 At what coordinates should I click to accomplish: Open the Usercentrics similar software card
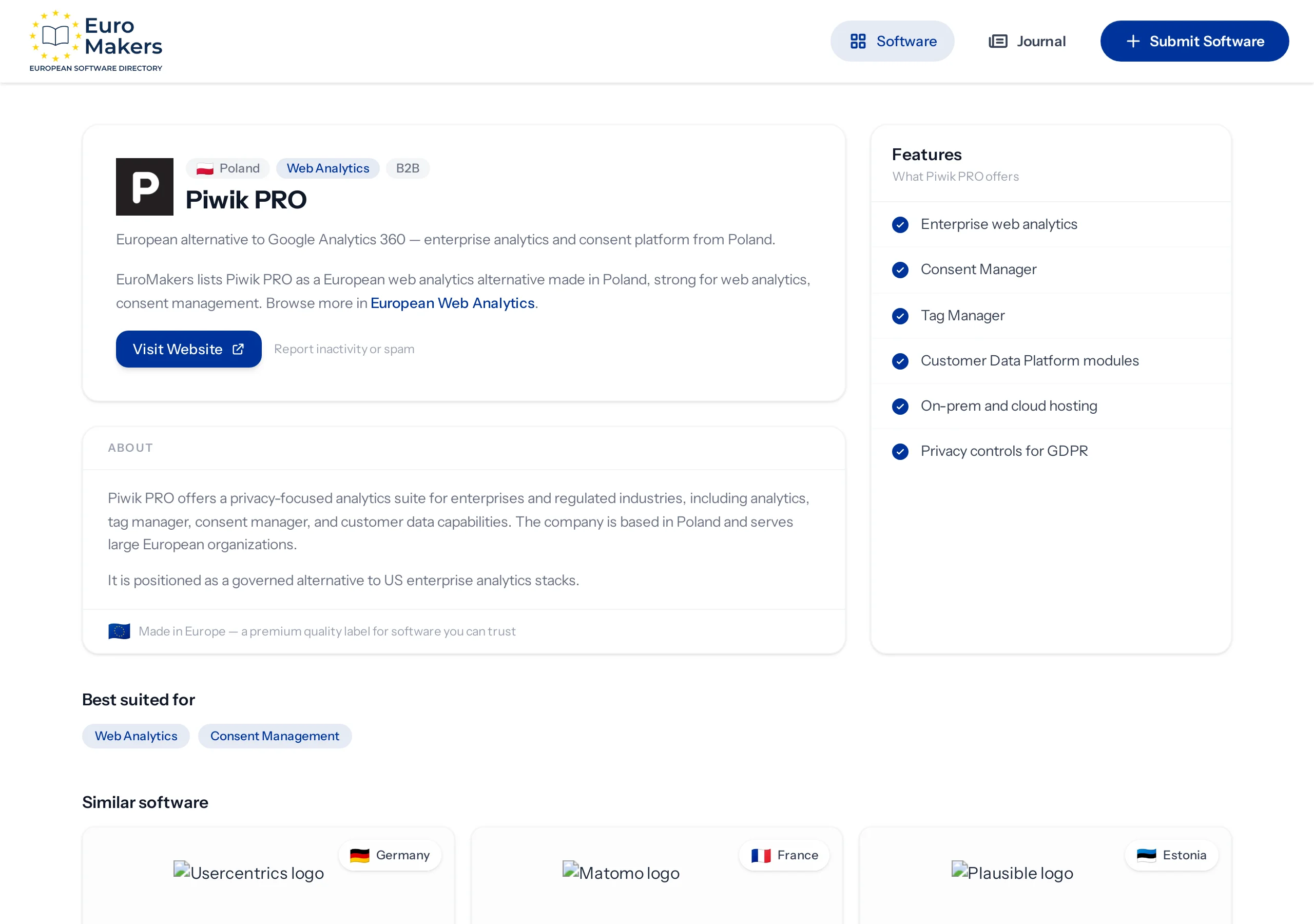[x=268, y=875]
